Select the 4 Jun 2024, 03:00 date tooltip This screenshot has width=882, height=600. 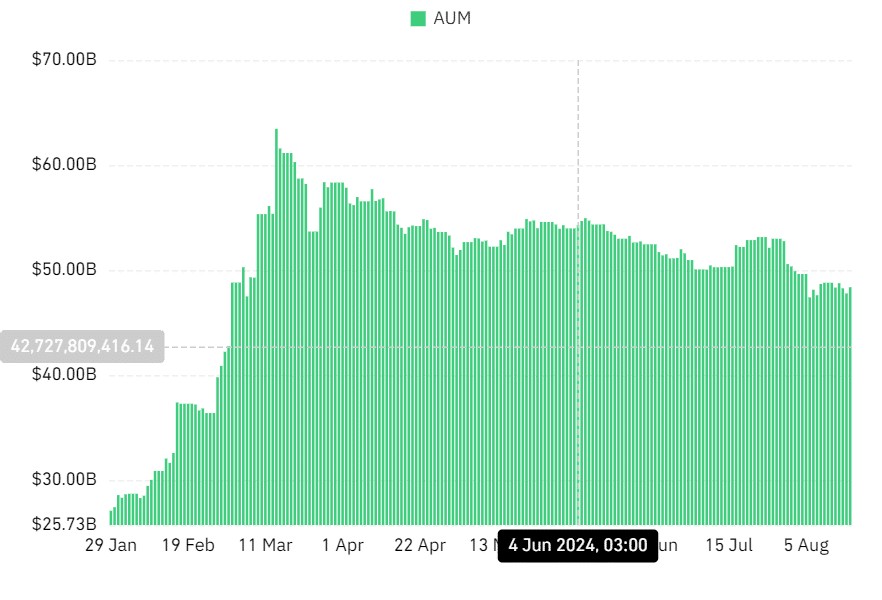point(578,546)
